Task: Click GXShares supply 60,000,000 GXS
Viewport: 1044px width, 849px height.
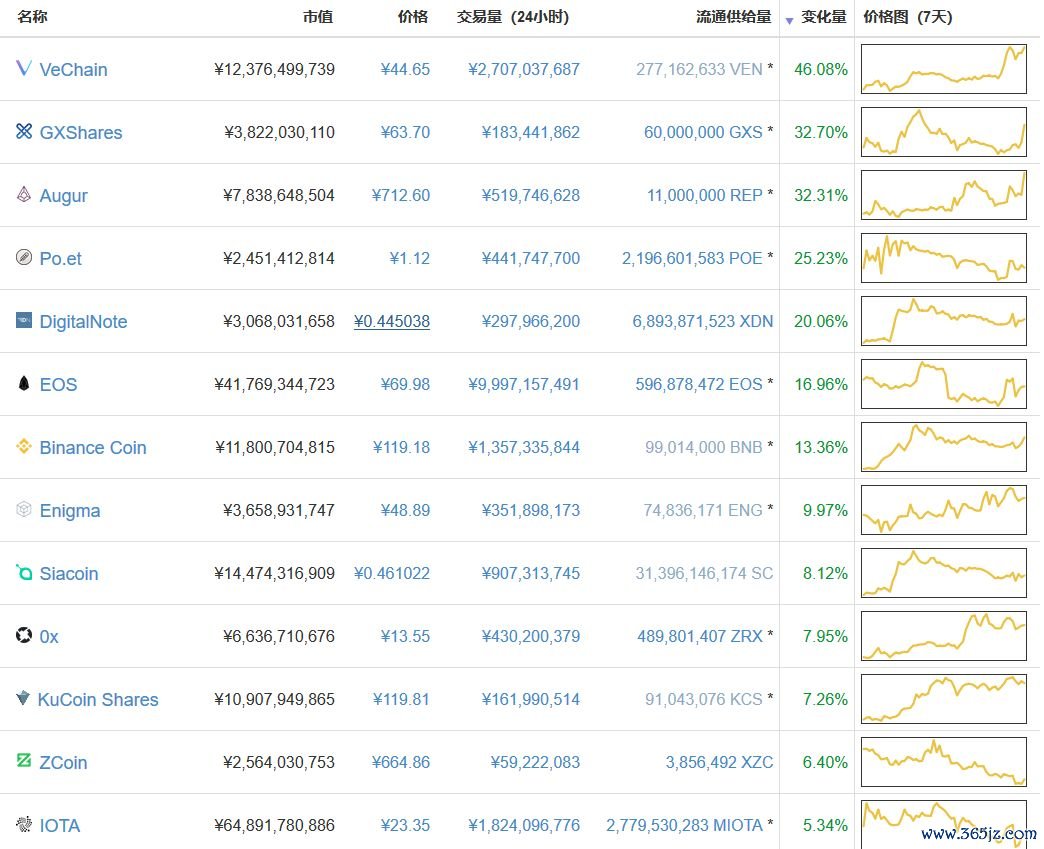Action: coord(702,132)
